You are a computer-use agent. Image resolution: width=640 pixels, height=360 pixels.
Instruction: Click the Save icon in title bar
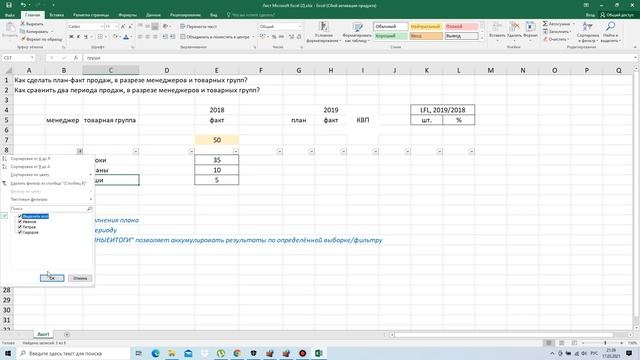point(9,5)
